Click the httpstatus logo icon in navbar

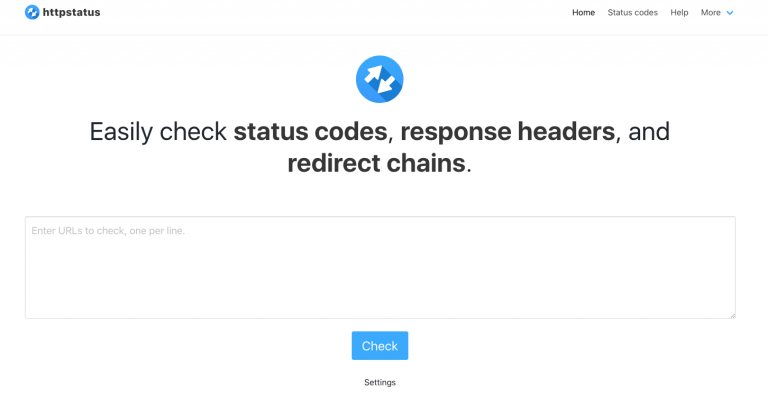tap(33, 13)
